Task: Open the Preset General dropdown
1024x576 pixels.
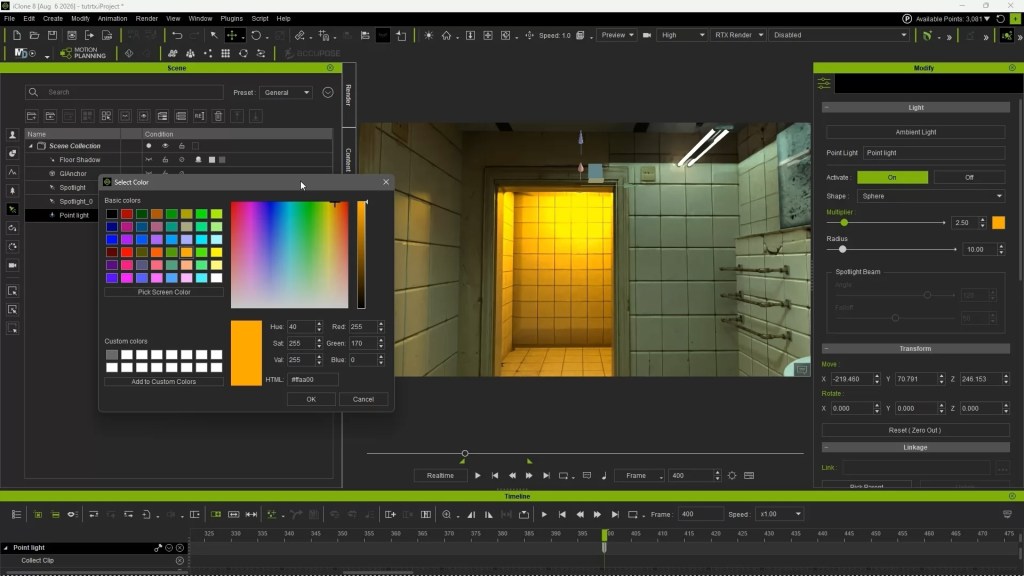Action: (287, 93)
